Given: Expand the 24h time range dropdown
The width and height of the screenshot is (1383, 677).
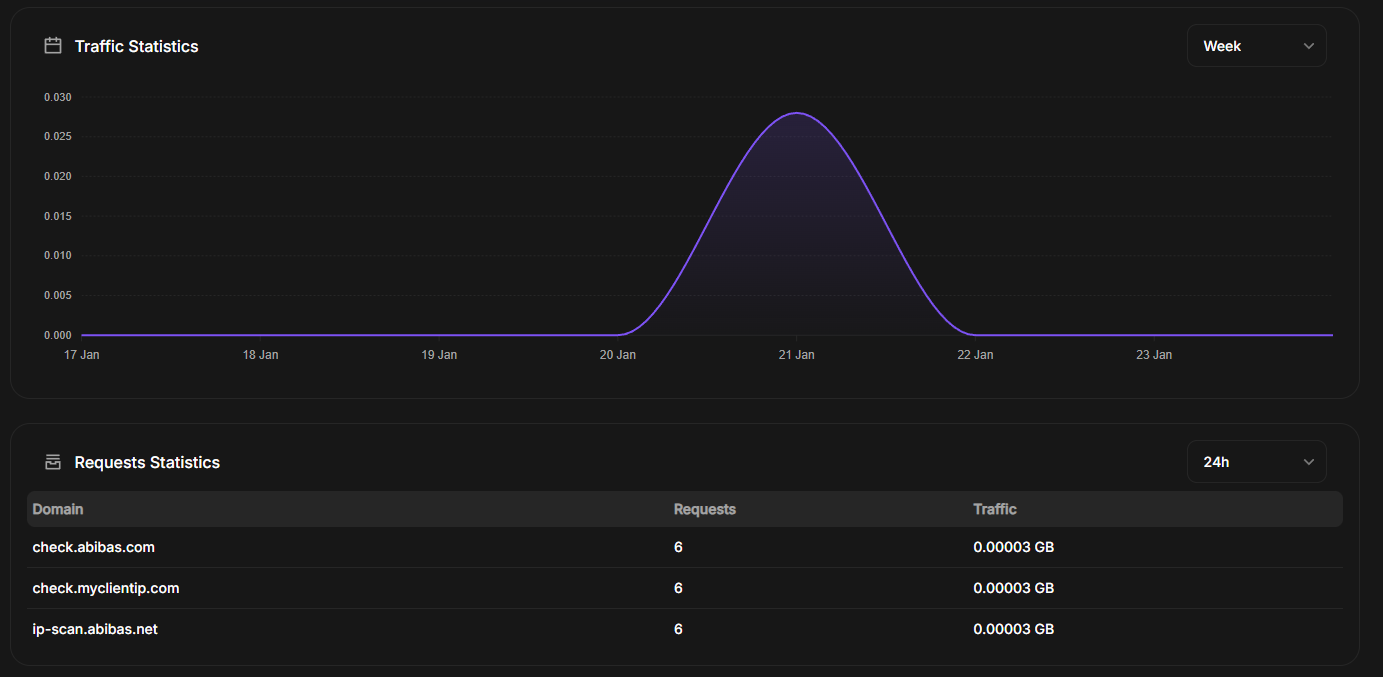Looking at the screenshot, I should (x=1256, y=462).
